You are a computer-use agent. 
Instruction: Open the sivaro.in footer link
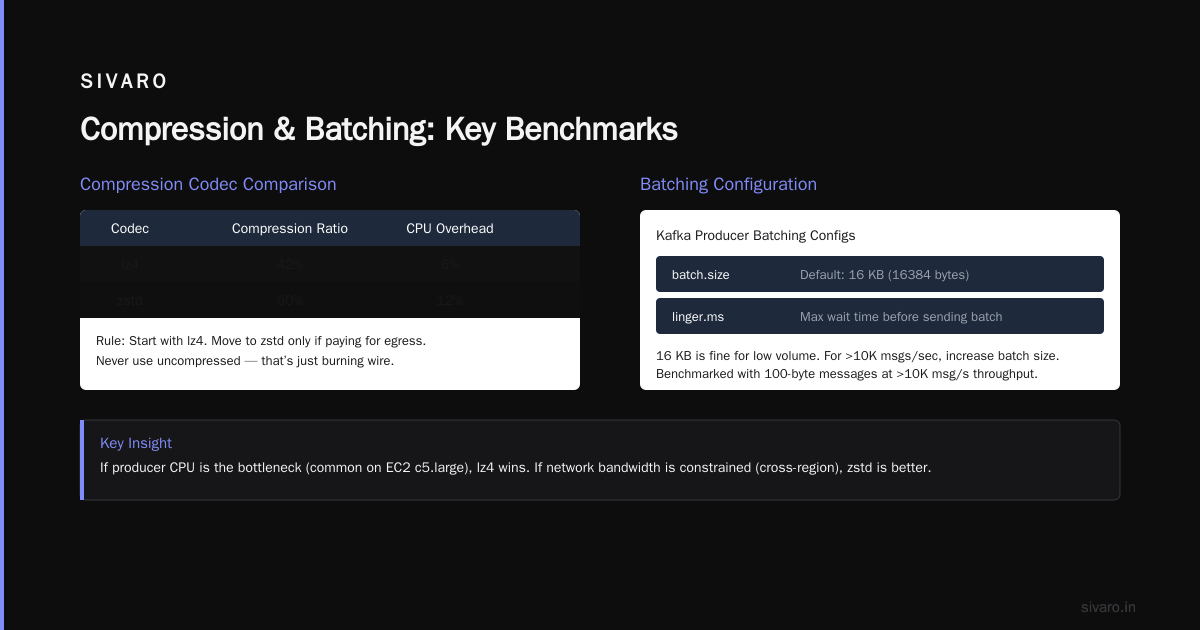pos(1108,607)
